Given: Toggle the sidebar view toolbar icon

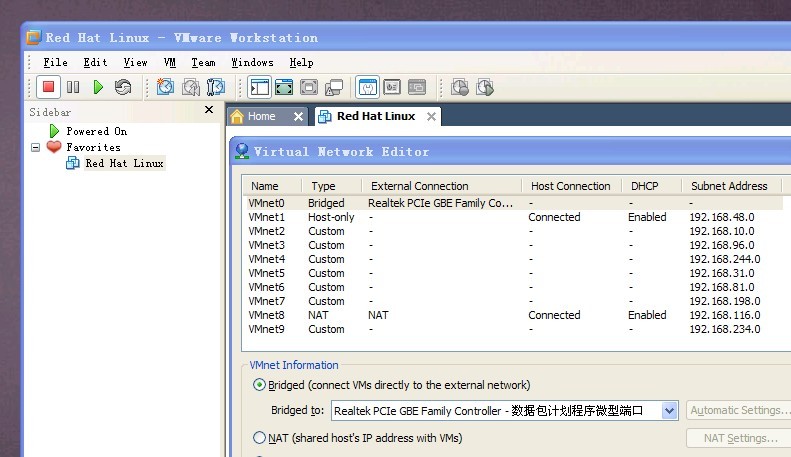Looking at the screenshot, I should tap(260, 88).
